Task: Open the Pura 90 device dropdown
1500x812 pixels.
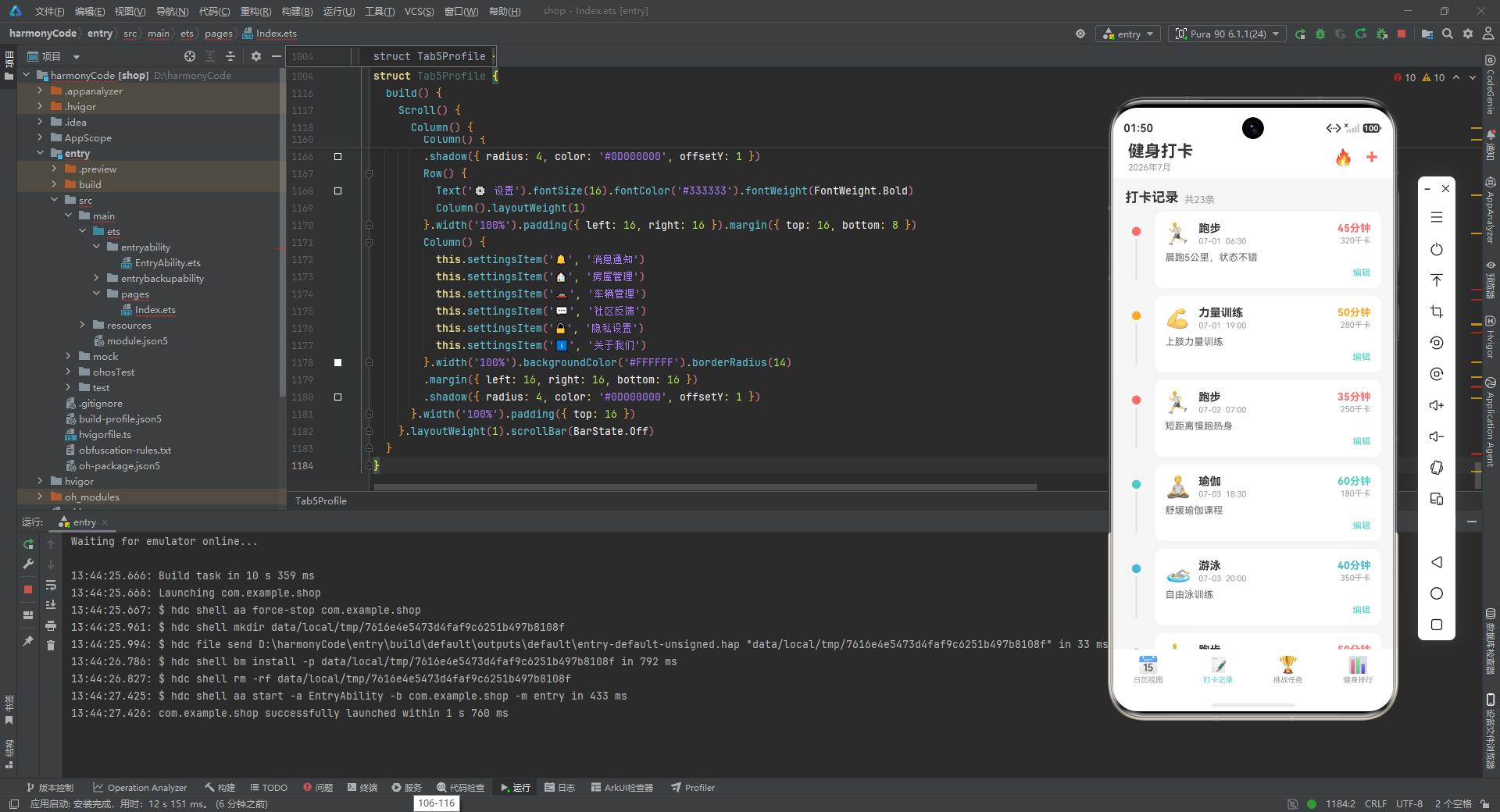Action: point(1227,34)
